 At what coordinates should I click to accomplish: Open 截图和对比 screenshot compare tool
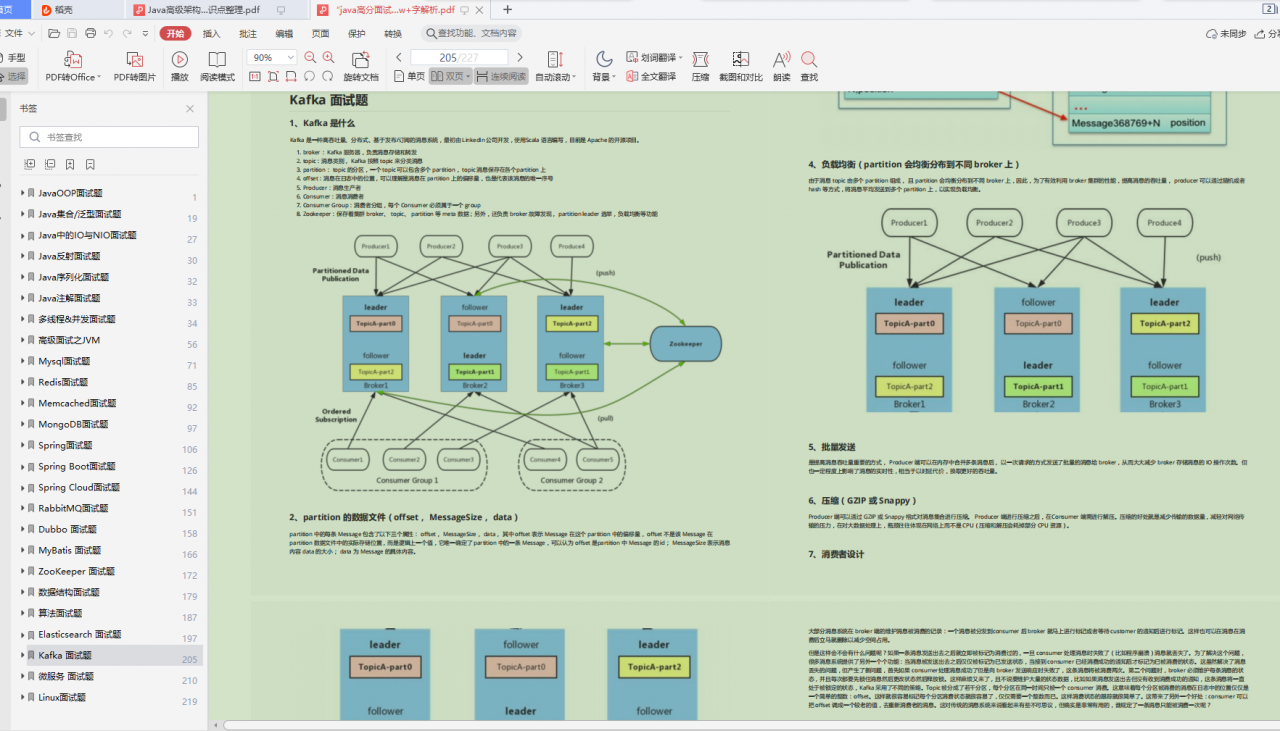tap(740, 66)
